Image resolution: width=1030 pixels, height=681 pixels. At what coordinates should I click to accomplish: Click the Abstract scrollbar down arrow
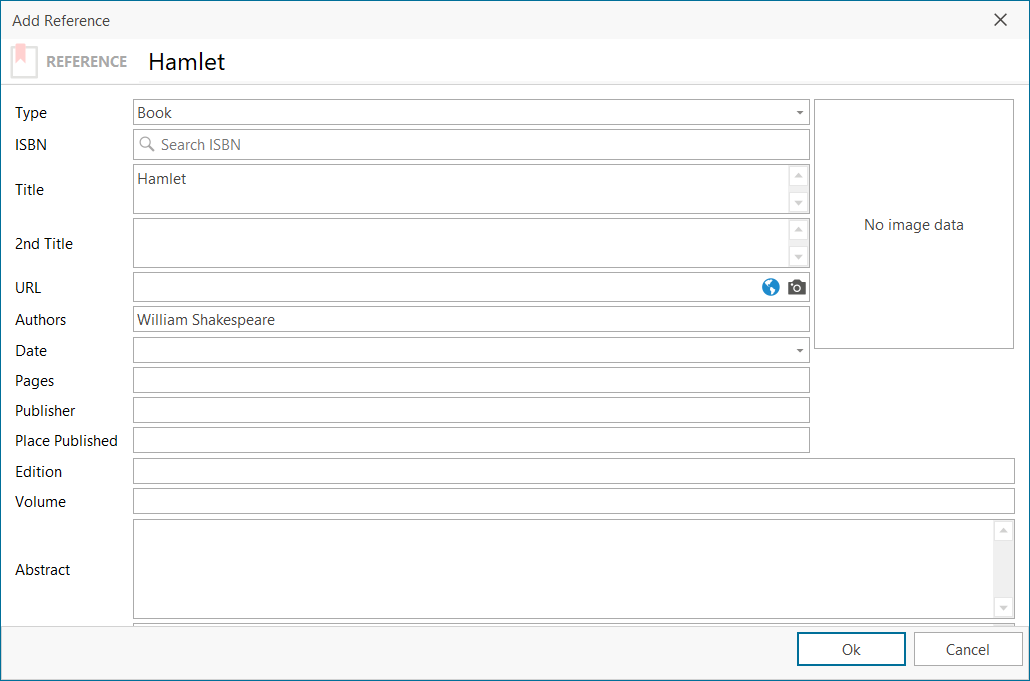[x=1003, y=608]
